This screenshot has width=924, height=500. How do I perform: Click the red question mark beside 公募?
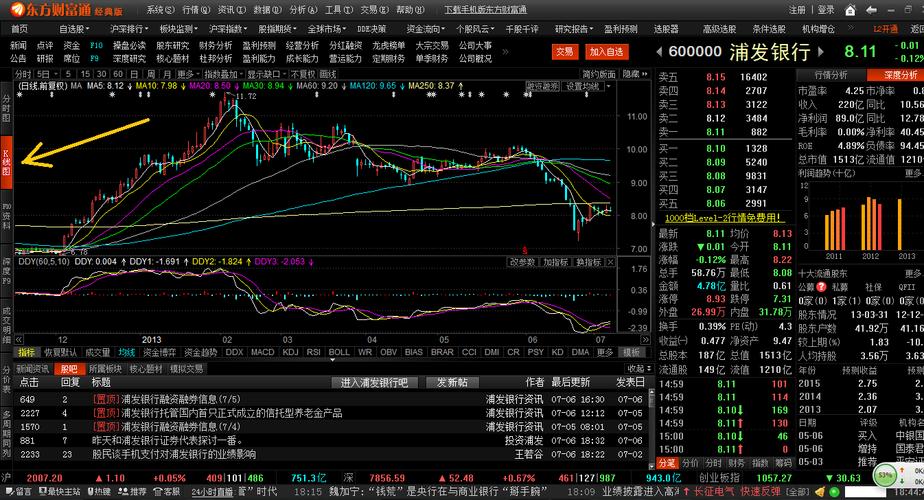point(821,287)
